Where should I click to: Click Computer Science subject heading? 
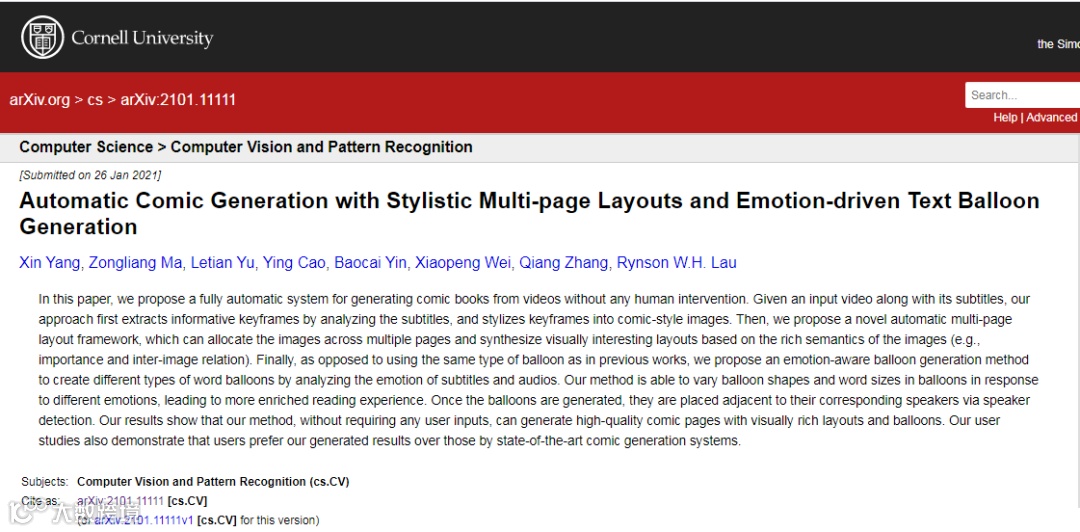(86, 147)
